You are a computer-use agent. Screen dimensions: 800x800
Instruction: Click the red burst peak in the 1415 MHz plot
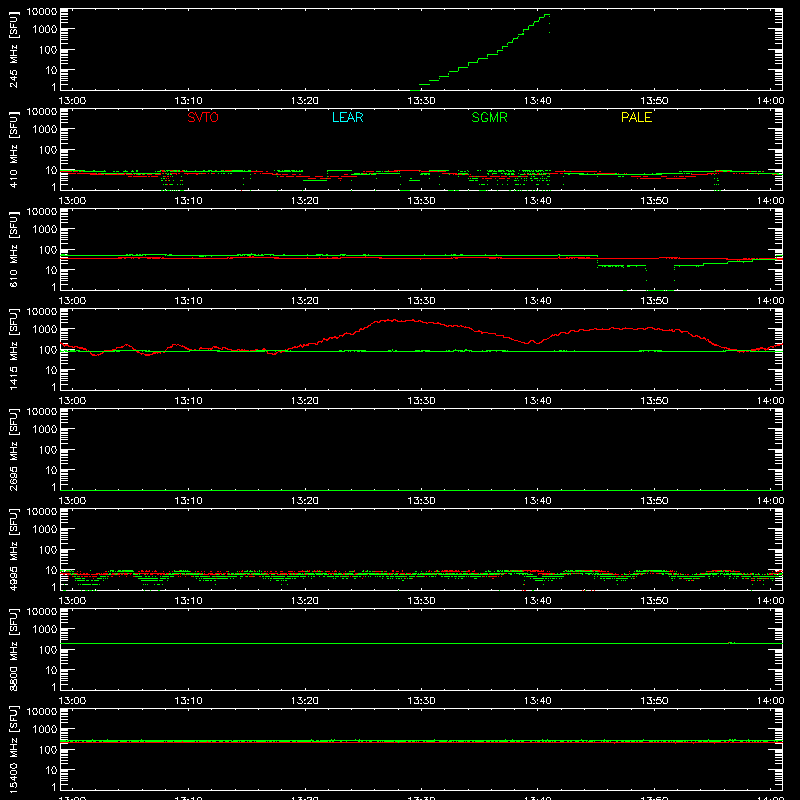395,320
